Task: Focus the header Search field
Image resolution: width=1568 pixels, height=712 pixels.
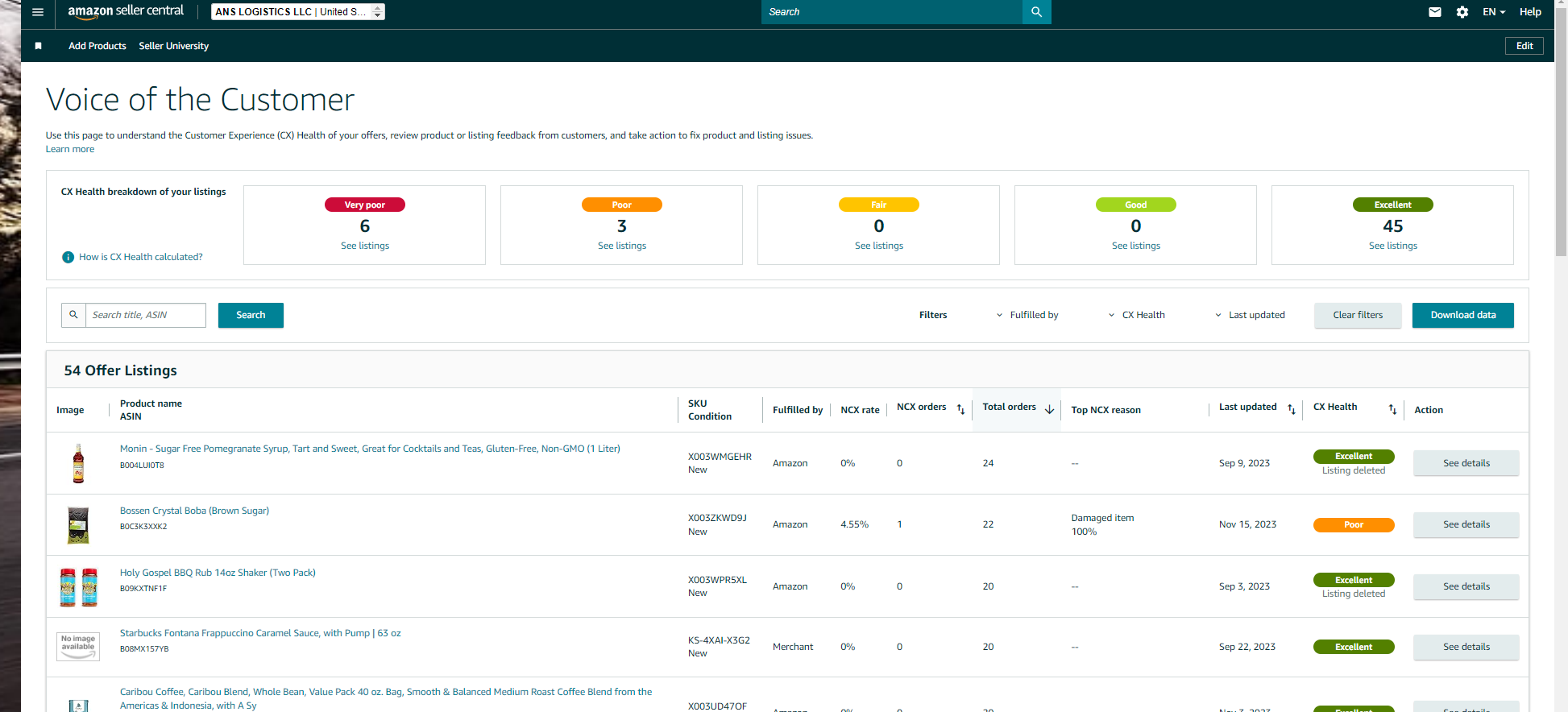Action: pyautogui.click(x=892, y=12)
